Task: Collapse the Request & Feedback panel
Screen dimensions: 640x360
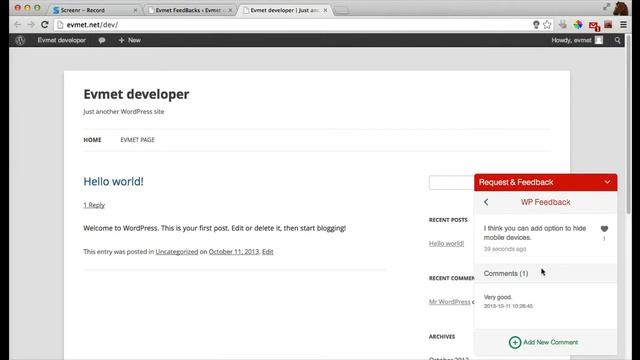Action: tap(607, 182)
